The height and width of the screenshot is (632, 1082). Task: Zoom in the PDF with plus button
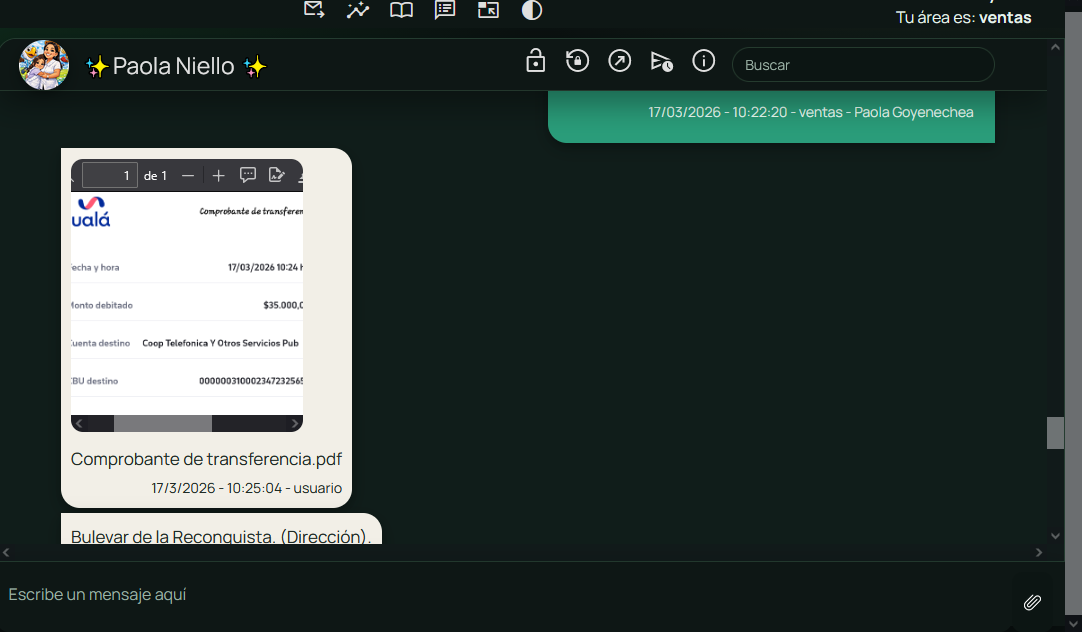click(219, 176)
